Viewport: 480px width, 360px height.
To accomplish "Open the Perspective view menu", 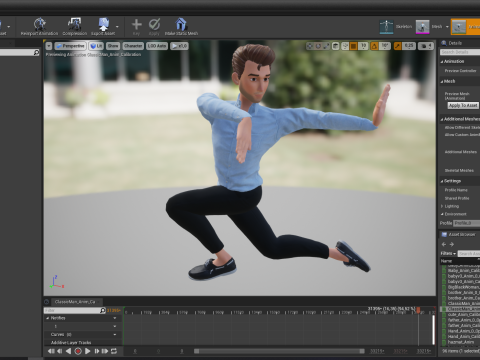I will 70,46.
